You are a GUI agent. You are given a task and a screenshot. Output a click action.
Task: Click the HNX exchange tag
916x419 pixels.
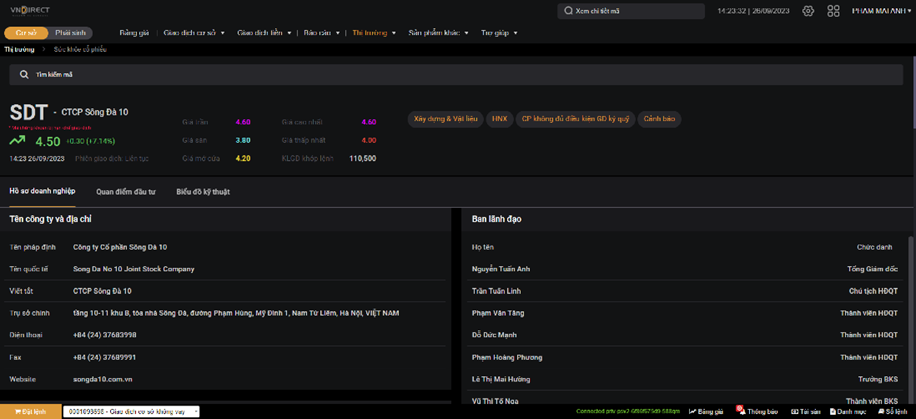tap(499, 119)
